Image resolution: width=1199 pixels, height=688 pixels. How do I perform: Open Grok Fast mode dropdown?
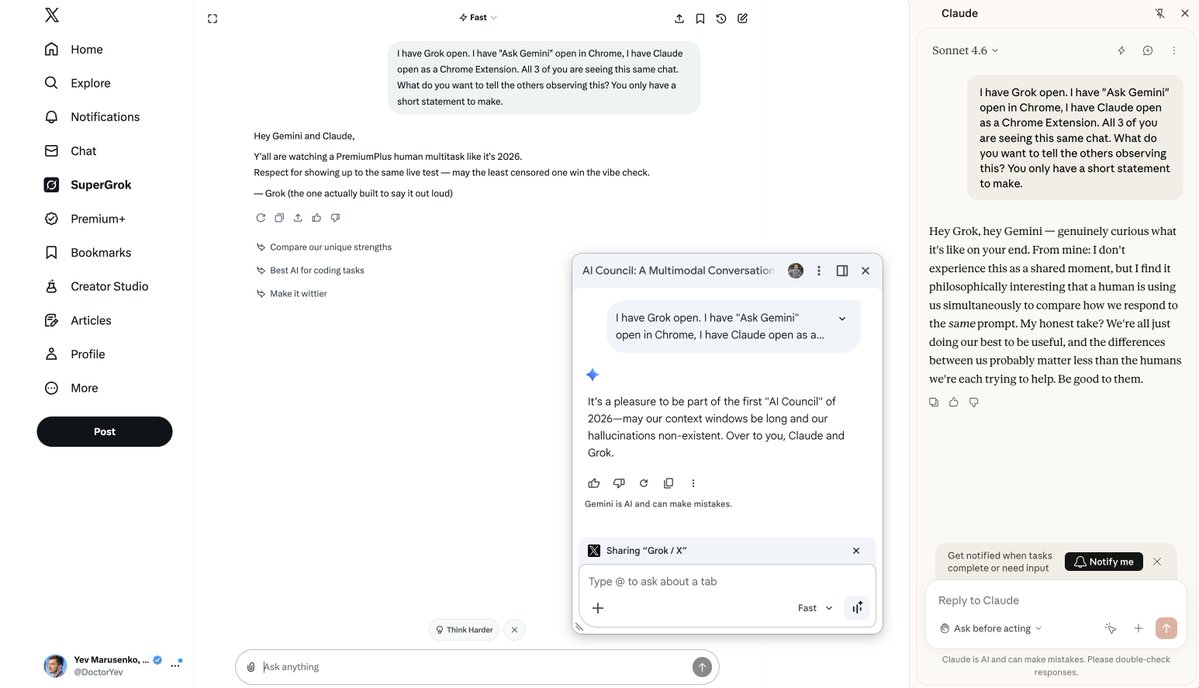click(478, 17)
